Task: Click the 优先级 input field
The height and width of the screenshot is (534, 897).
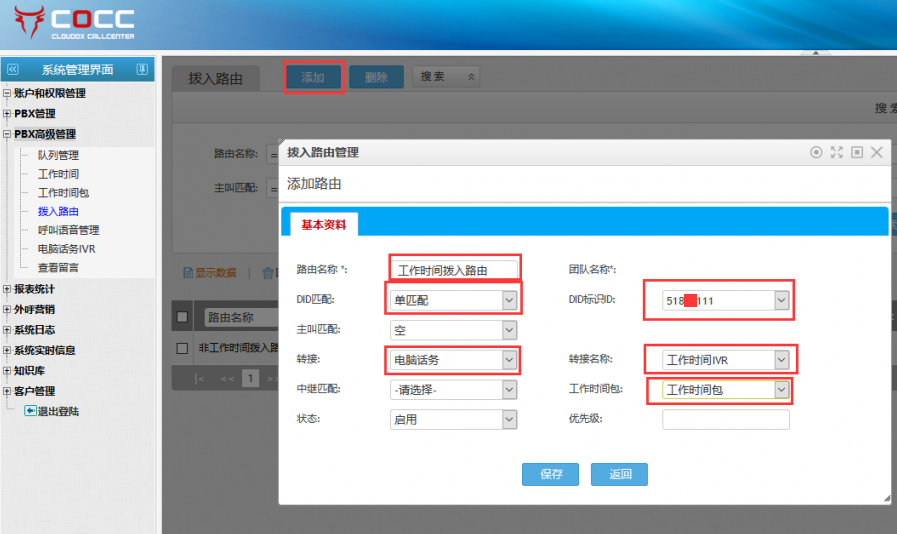Action: [725, 419]
